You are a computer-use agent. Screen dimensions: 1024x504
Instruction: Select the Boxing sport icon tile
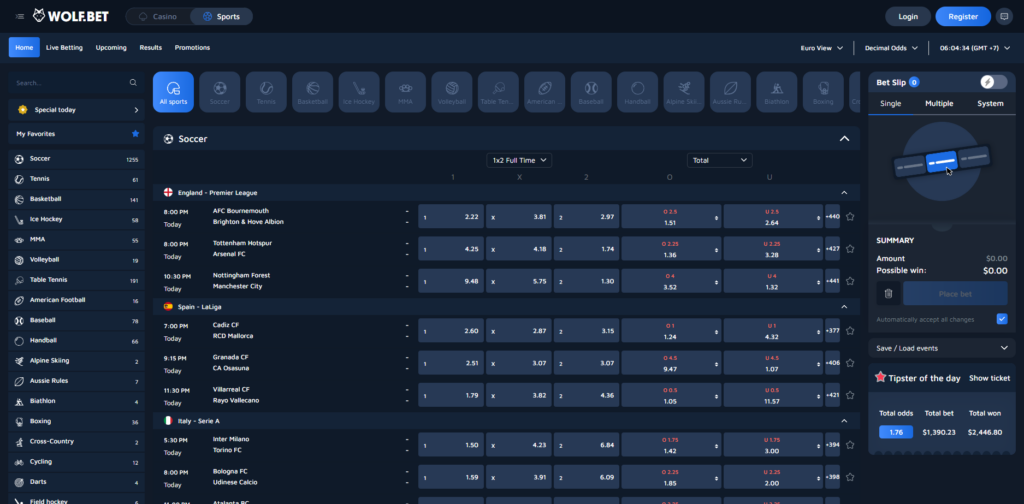tap(823, 92)
